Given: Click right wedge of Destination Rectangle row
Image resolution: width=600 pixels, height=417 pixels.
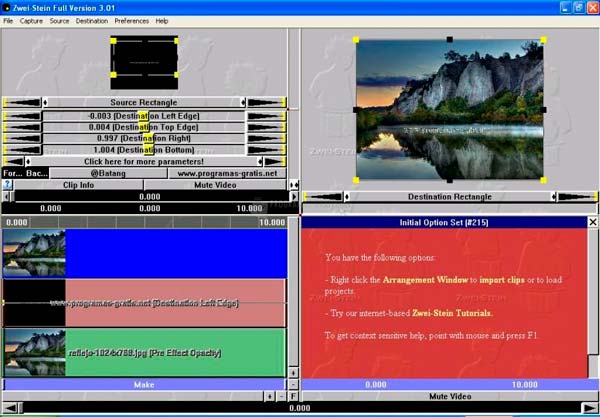Looking at the screenshot, I should click(x=577, y=197).
